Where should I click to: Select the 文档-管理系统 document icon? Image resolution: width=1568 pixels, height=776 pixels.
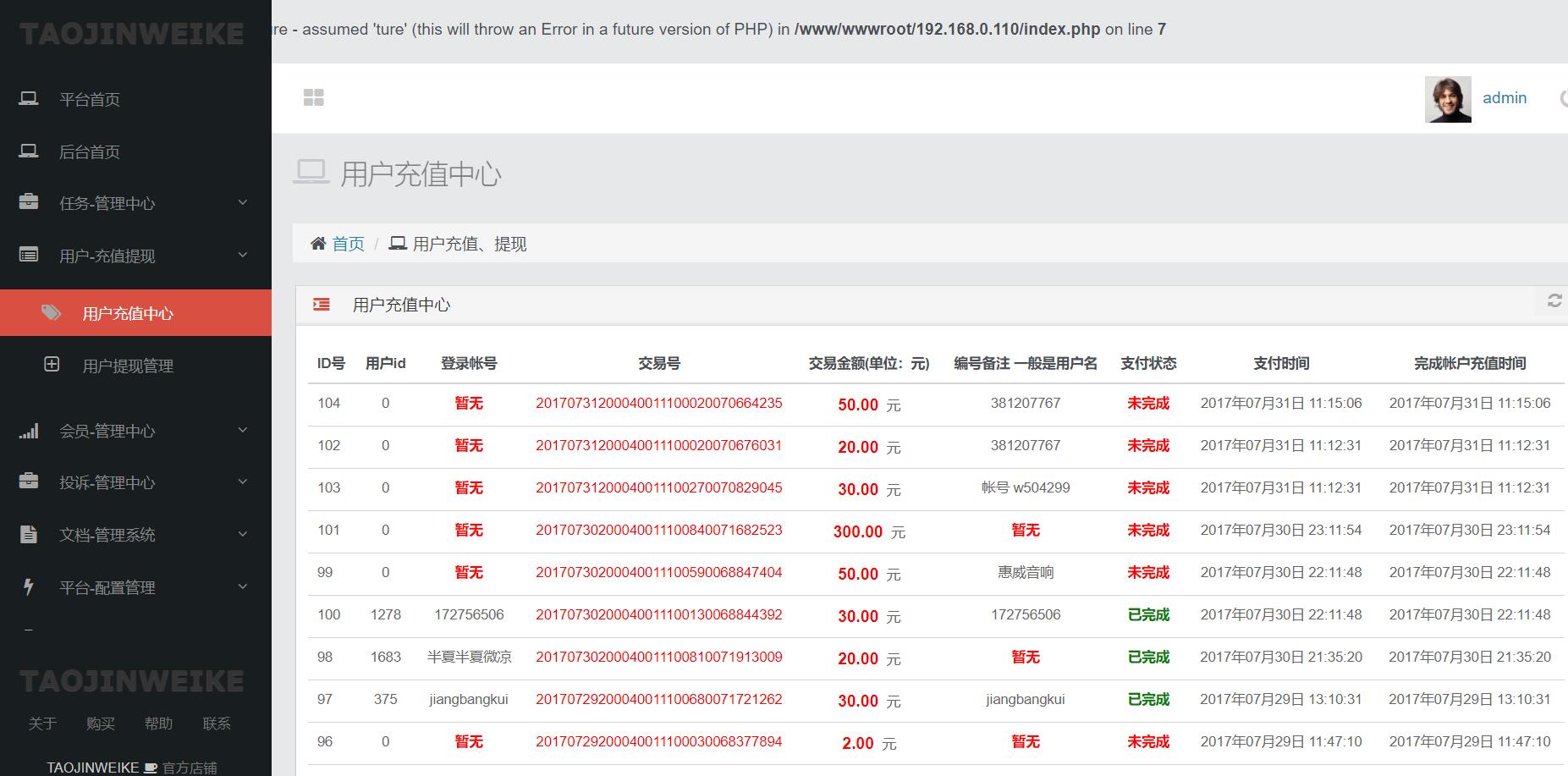pyautogui.click(x=28, y=534)
